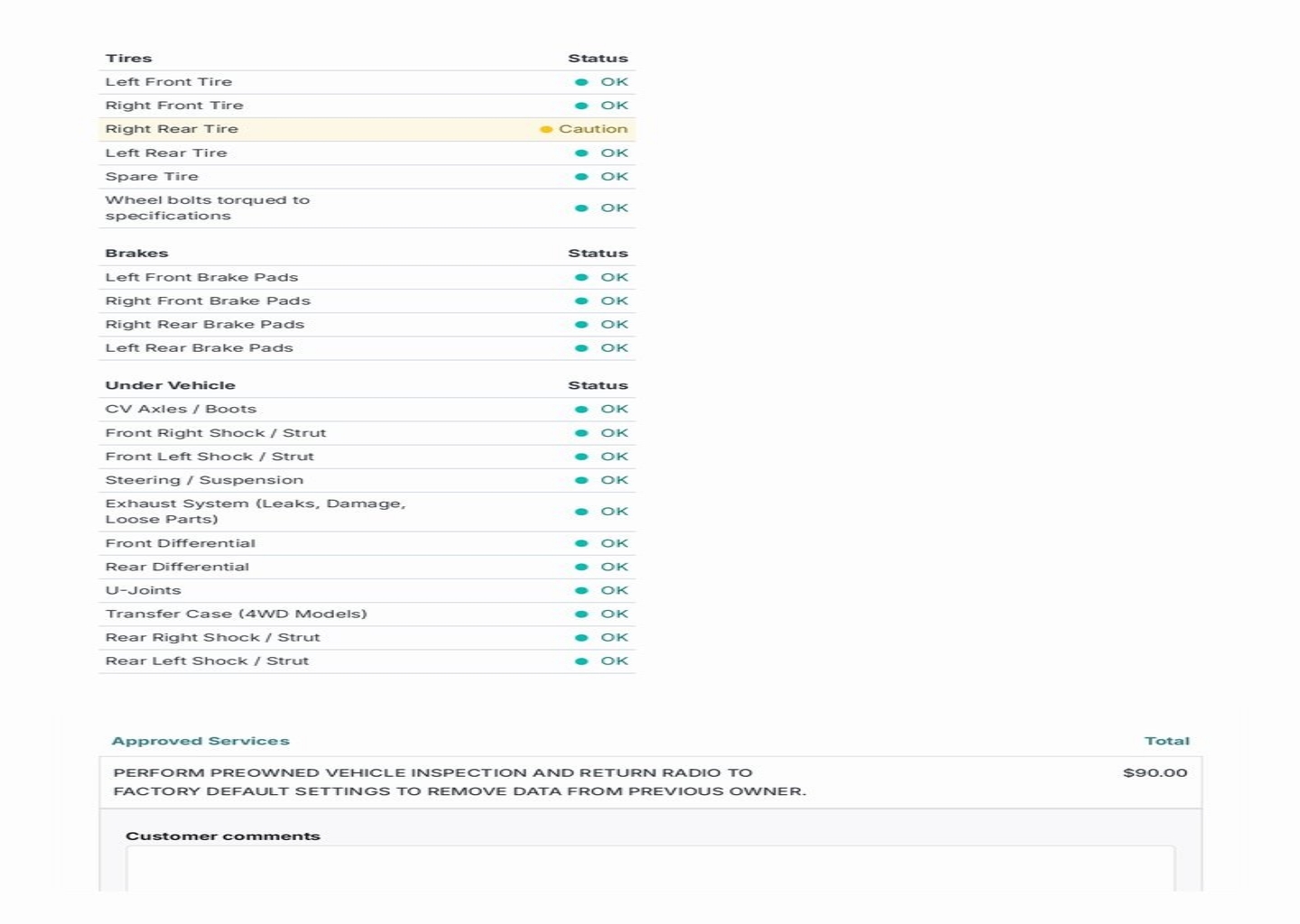Click the Right Rear Tire item label
This screenshot has height=924, width=1300.
172,129
